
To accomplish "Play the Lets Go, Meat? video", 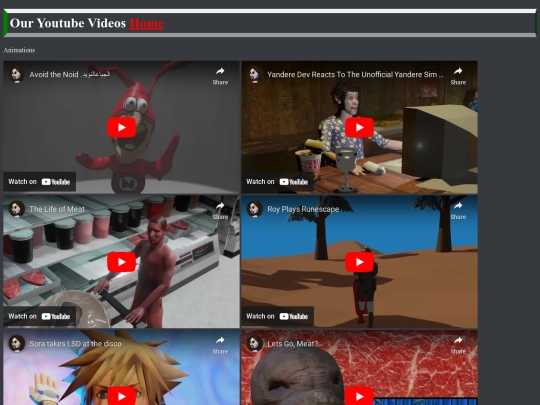I will click(x=360, y=396).
